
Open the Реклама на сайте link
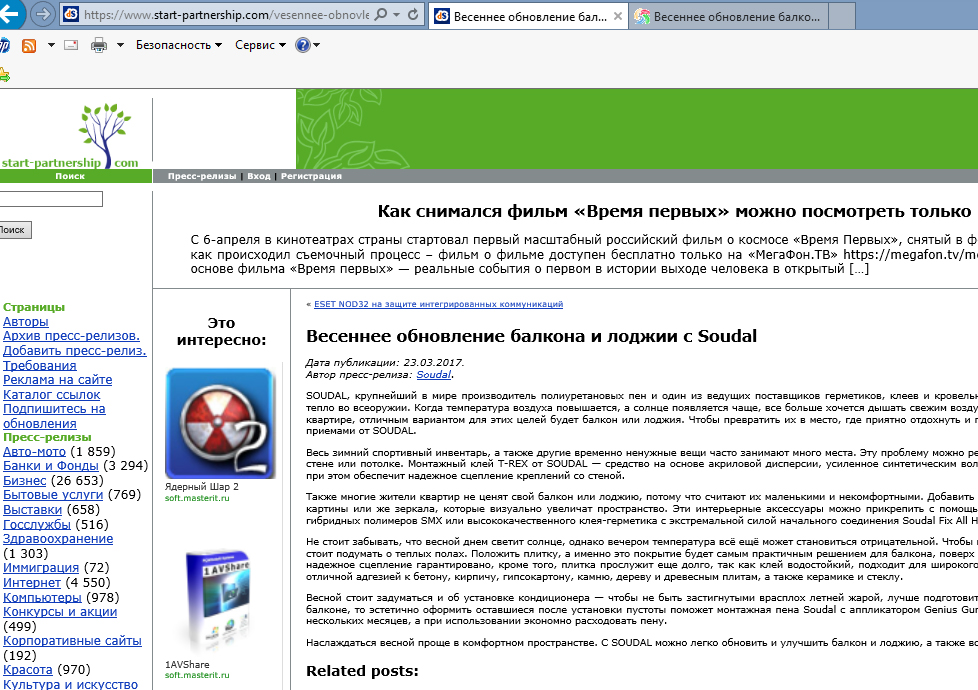(x=57, y=380)
